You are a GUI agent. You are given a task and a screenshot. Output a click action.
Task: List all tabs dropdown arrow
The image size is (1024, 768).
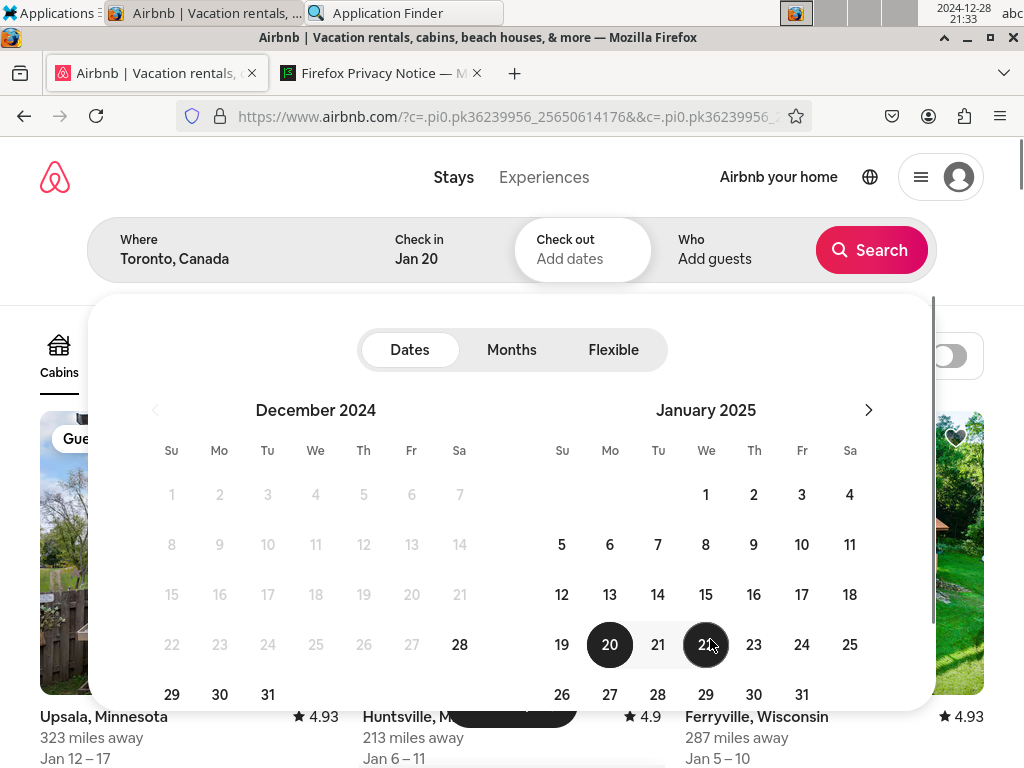tap(1004, 73)
